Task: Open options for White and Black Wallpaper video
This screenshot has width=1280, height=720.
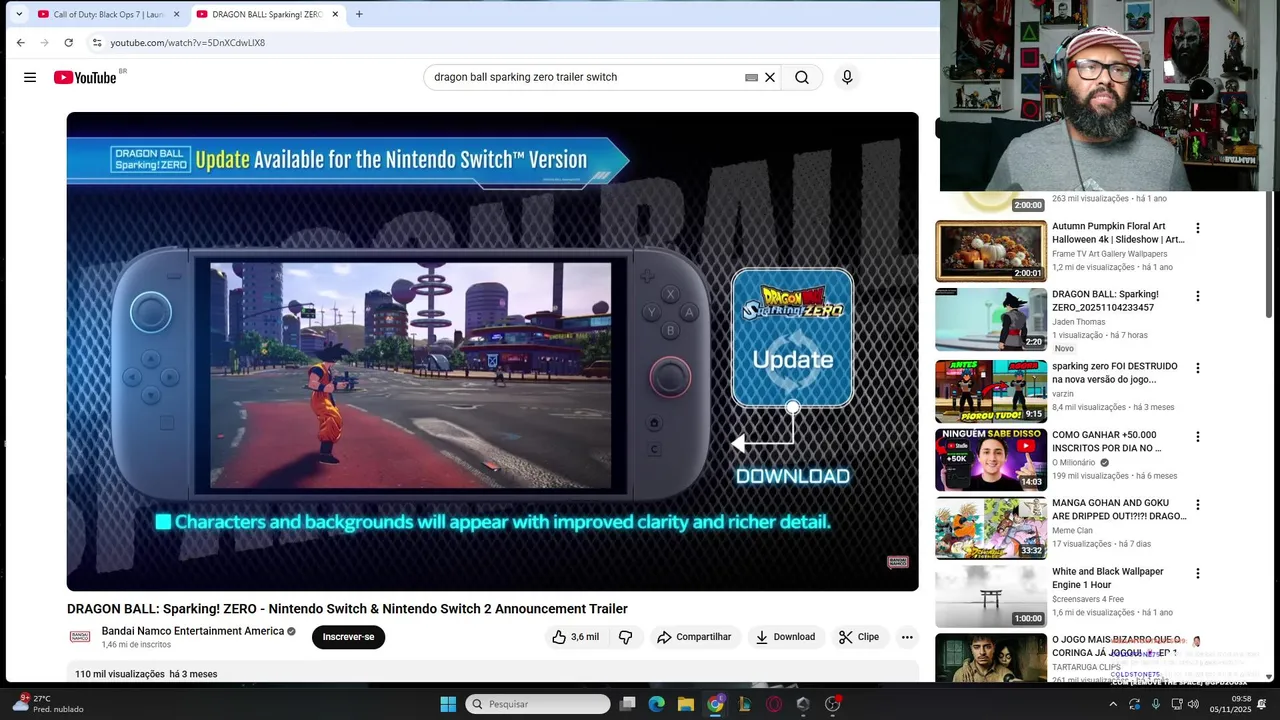Action: pos(1197,574)
